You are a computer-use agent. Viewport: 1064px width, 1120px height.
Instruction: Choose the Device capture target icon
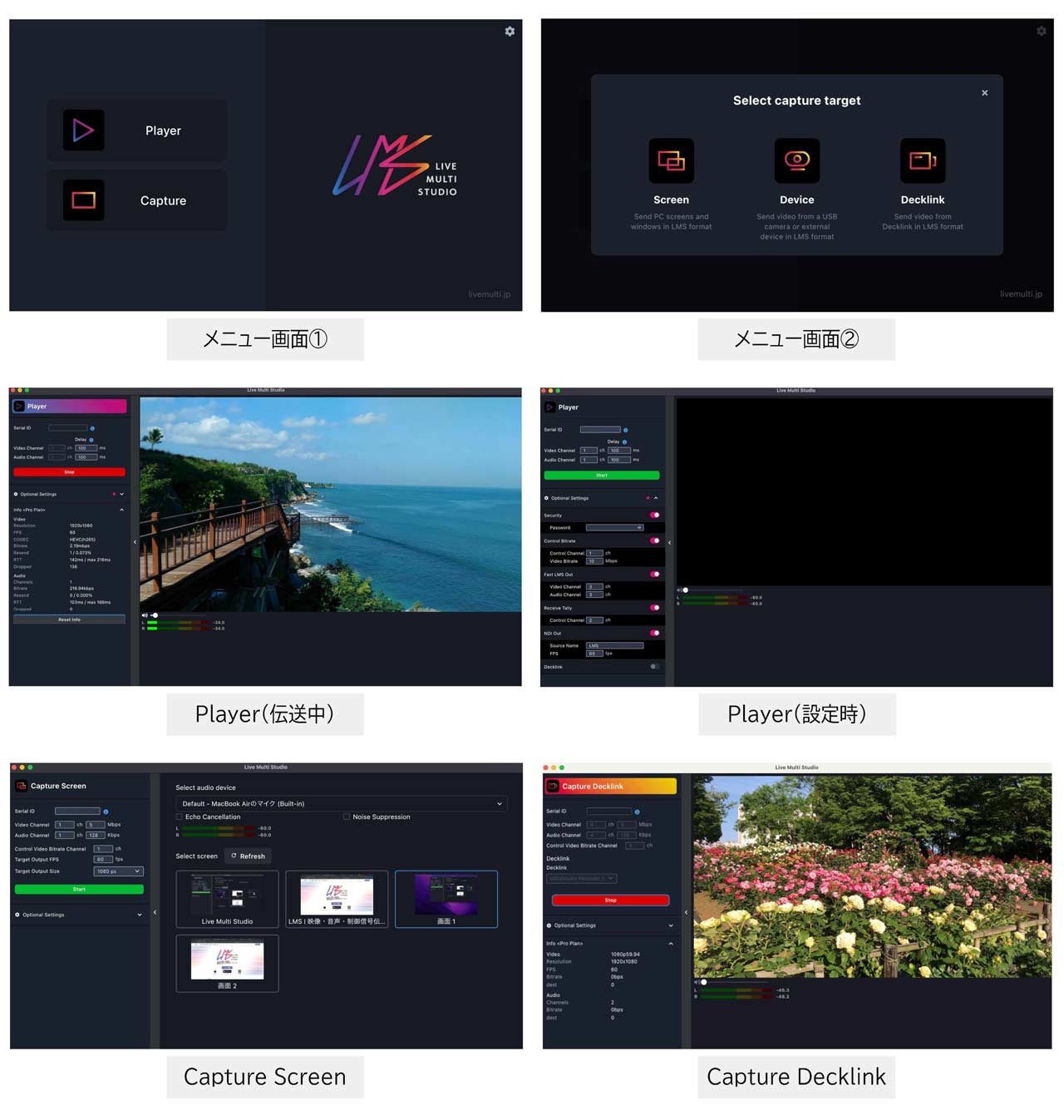click(796, 160)
